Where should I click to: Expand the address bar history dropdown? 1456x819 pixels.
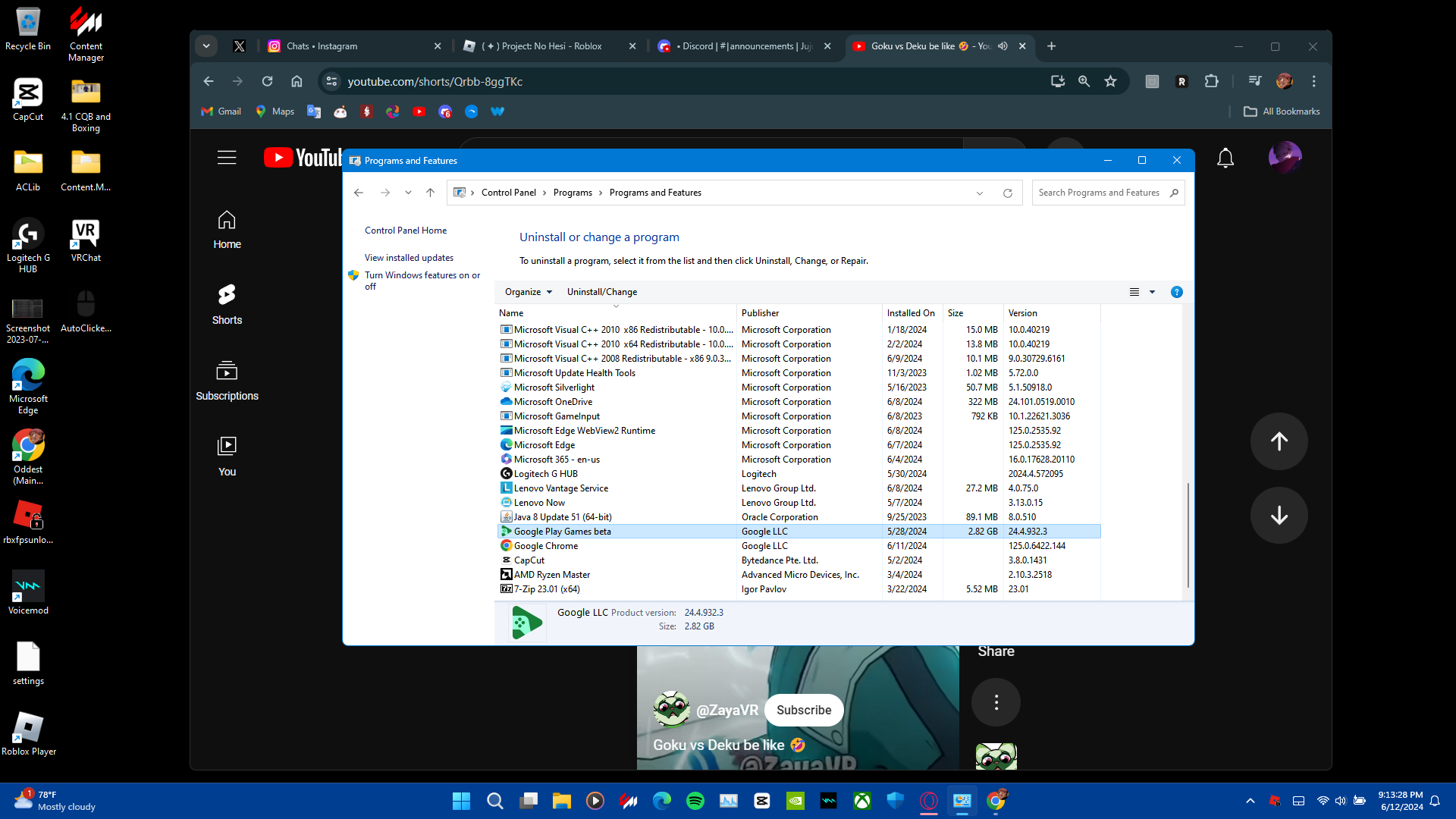click(x=980, y=193)
